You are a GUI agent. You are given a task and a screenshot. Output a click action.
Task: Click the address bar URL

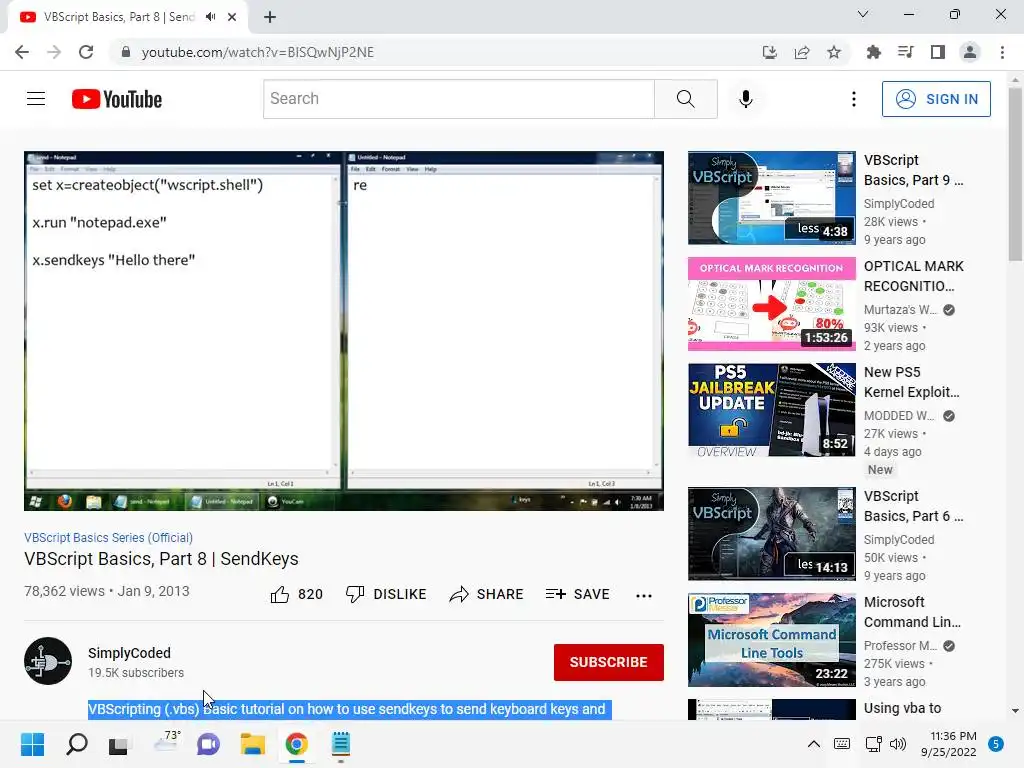(x=257, y=52)
